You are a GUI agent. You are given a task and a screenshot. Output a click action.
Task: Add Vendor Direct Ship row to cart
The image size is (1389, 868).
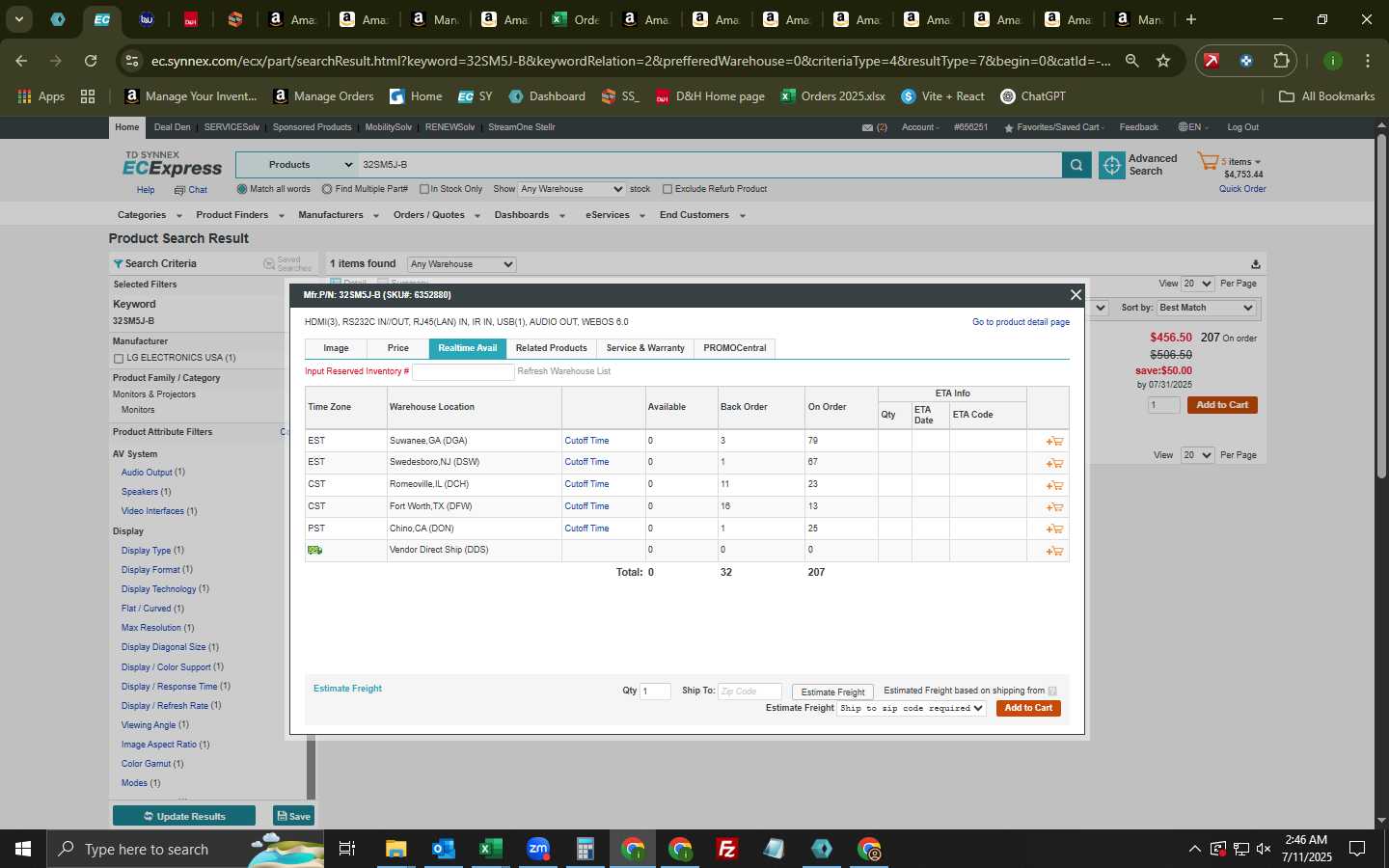(x=1054, y=552)
